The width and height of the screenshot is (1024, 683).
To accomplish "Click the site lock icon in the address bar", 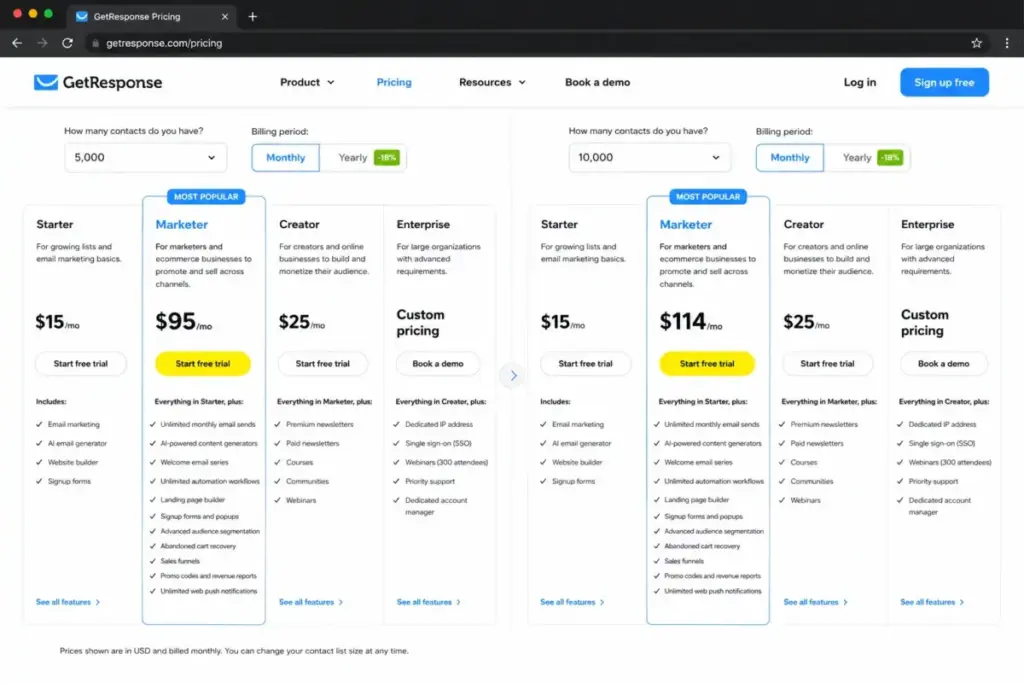I will click(x=95, y=43).
